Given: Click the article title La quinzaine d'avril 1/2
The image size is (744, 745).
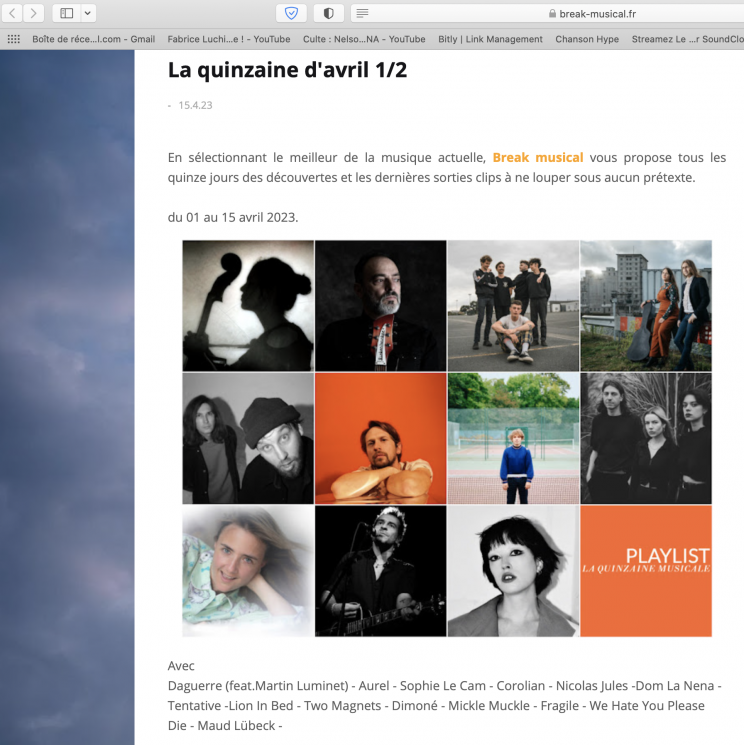Looking at the screenshot, I should point(287,70).
